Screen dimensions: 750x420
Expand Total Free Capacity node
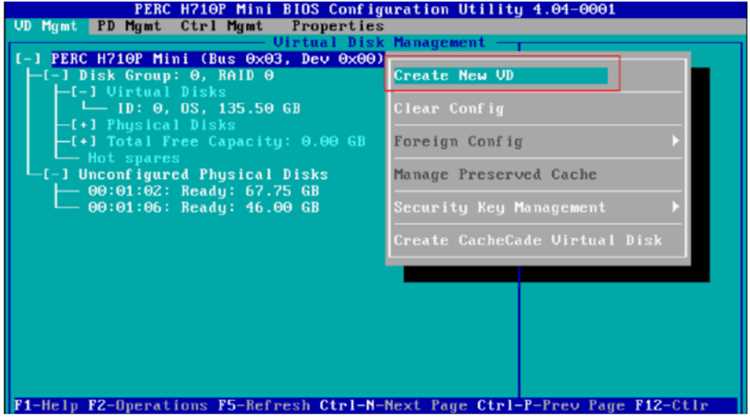pyautogui.click(x=83, y=142)
